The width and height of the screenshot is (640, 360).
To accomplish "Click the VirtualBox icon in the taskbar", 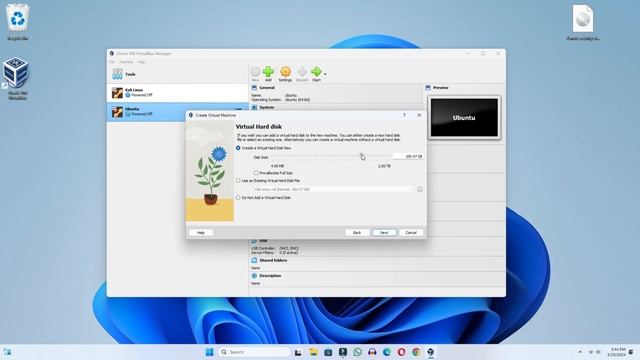I will point(431,352).
